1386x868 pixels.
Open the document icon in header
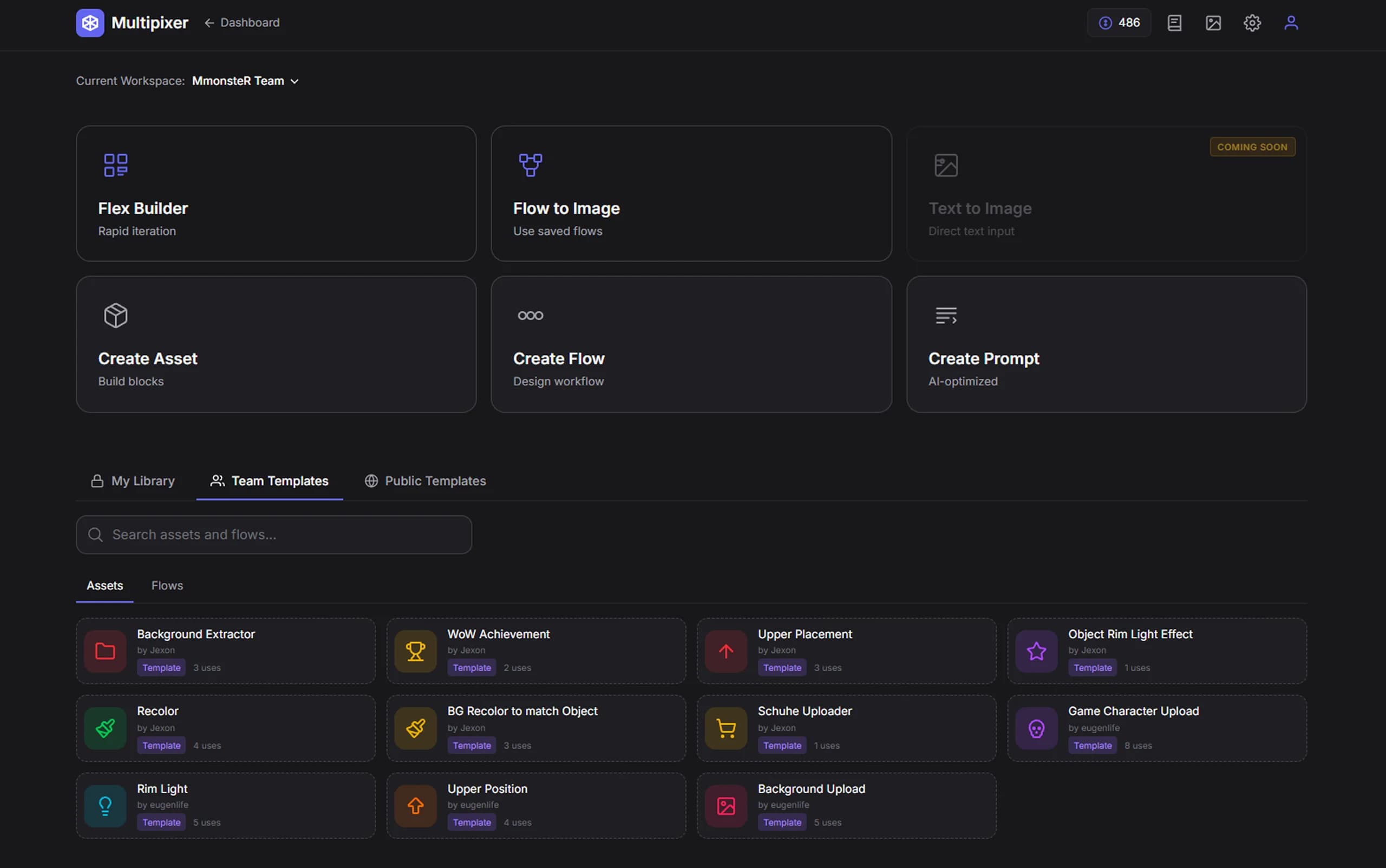(x=1174, y=23)
